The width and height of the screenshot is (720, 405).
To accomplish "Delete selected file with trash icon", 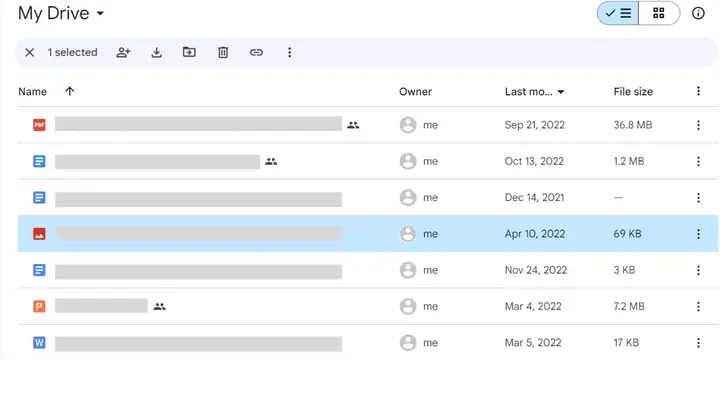I will [x=223, y=52].
